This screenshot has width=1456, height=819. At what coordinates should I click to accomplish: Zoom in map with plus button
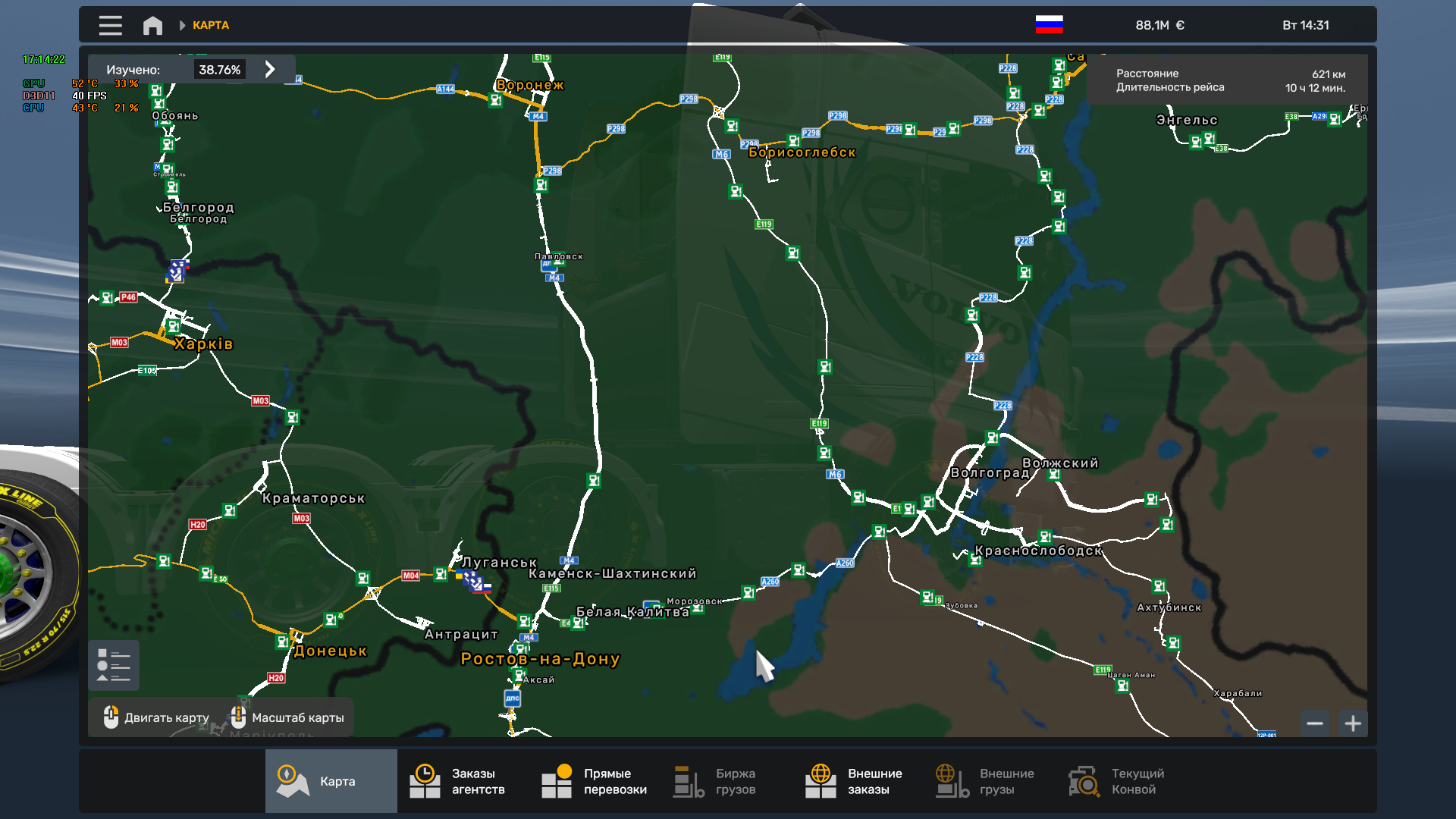[x=1353, y=723]
